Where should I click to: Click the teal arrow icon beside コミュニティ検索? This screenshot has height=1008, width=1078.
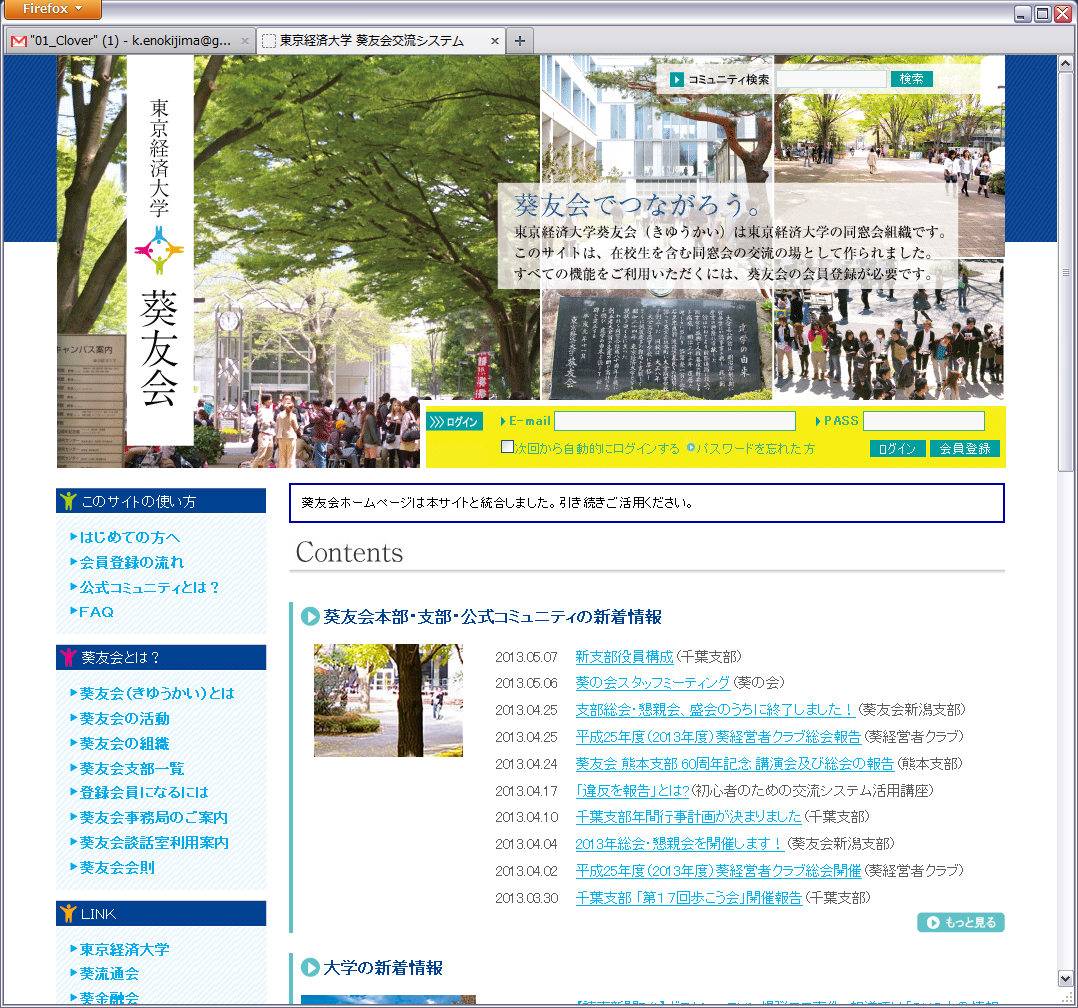pyautogui.click(x=677, y=79)
